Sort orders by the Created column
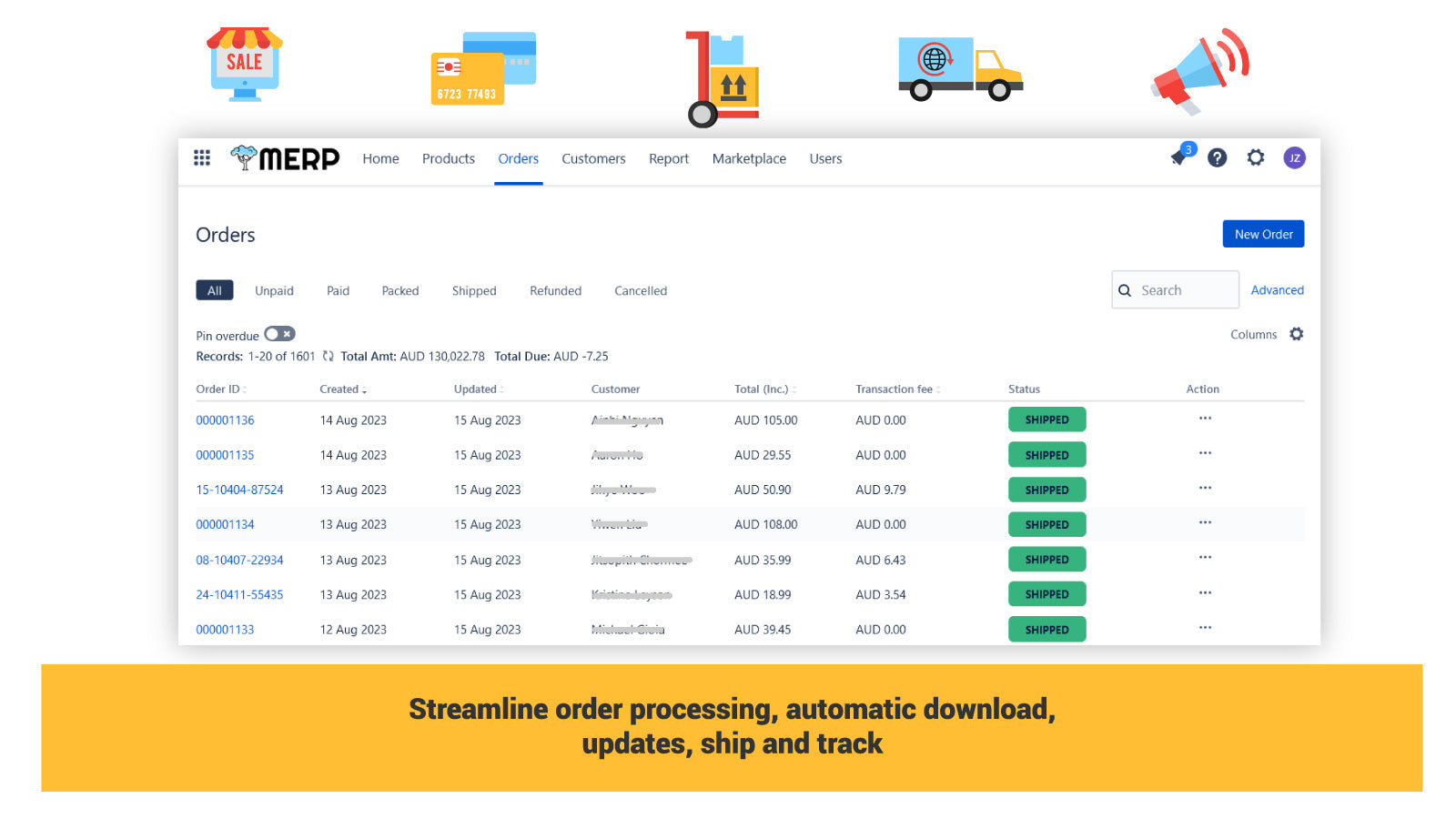 pyautogui.click(x=341, y=389)
